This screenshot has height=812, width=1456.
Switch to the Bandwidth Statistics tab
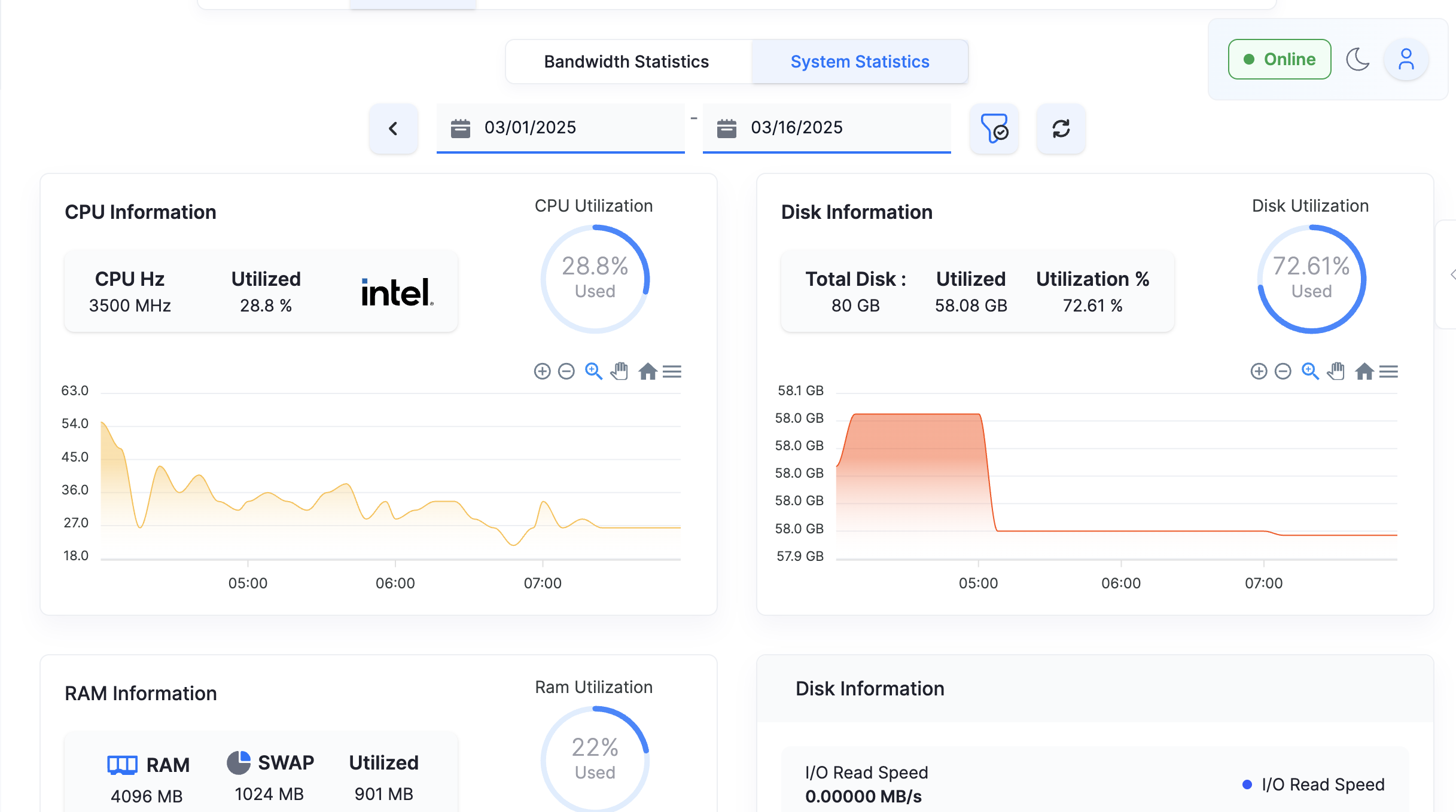coord(626,61)
